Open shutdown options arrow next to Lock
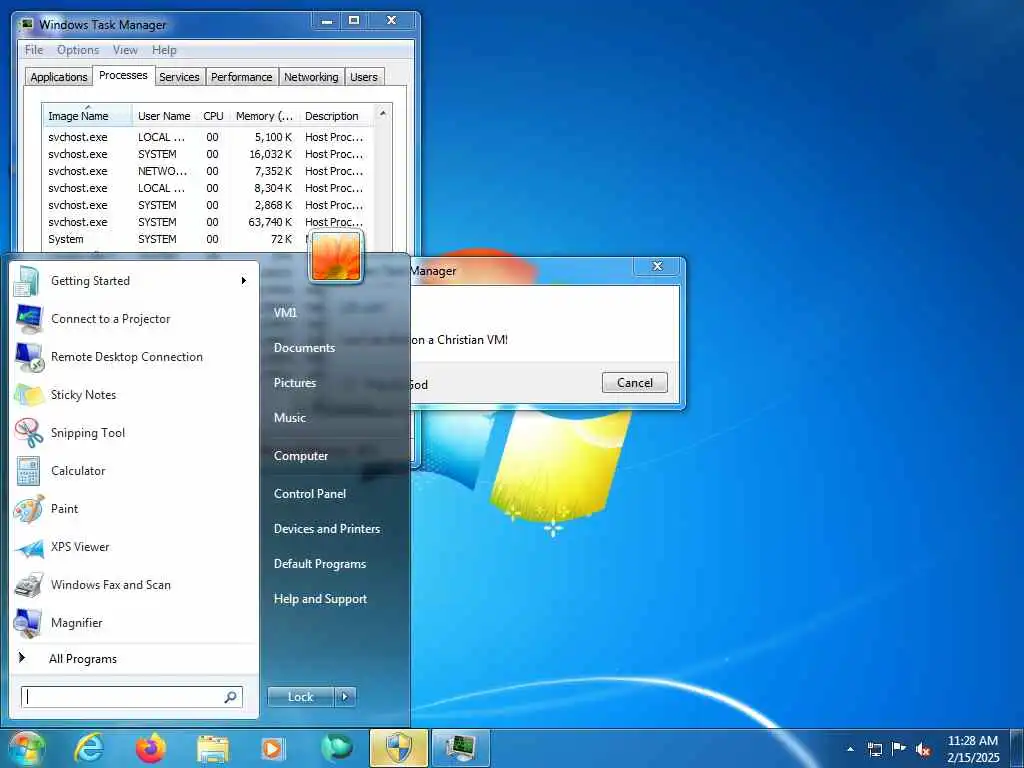The image size is (1024, 768). coord(345,697)
